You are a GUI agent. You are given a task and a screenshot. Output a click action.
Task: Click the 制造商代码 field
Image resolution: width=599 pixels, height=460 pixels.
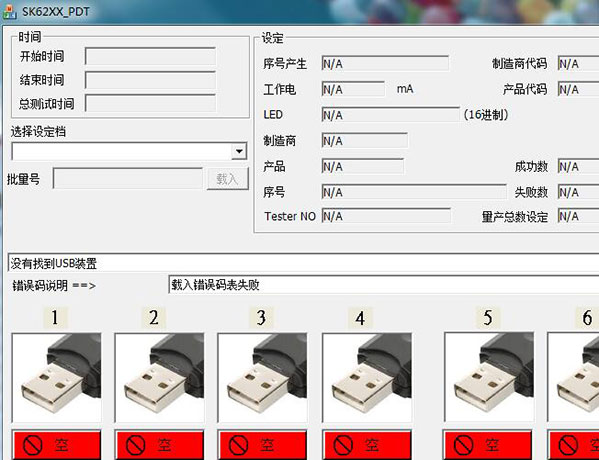[x=578, y=63]
